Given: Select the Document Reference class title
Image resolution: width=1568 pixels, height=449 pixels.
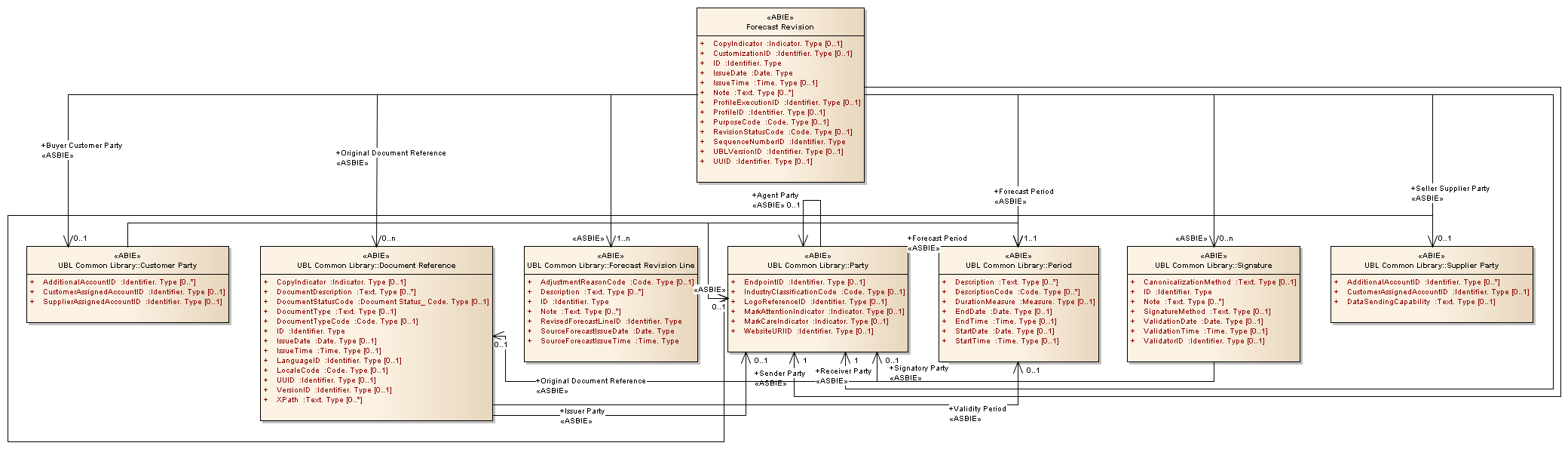Looking at the screenshot, I should point(376,266).
